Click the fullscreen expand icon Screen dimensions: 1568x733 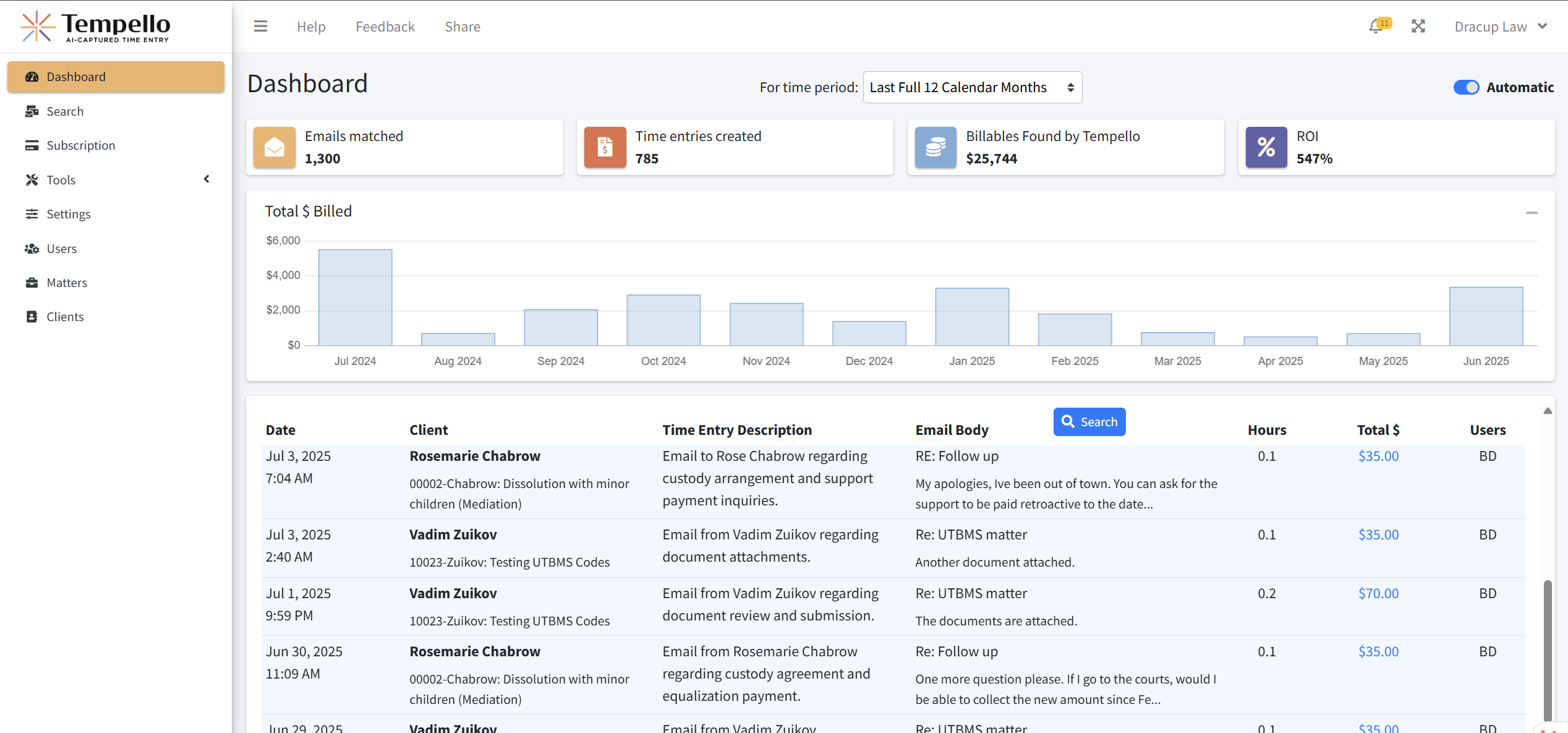point(1418,27)
